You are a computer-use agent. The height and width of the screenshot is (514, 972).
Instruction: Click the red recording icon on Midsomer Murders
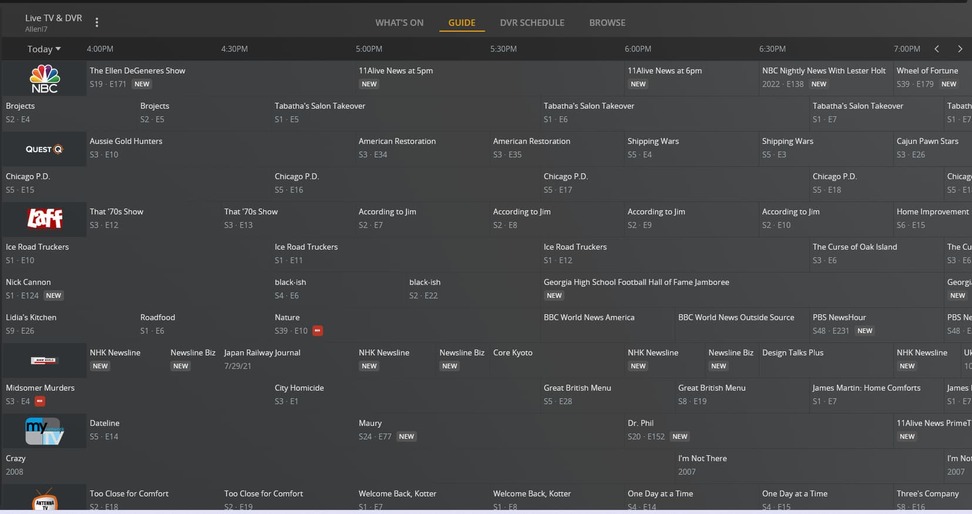coord(40,401)
